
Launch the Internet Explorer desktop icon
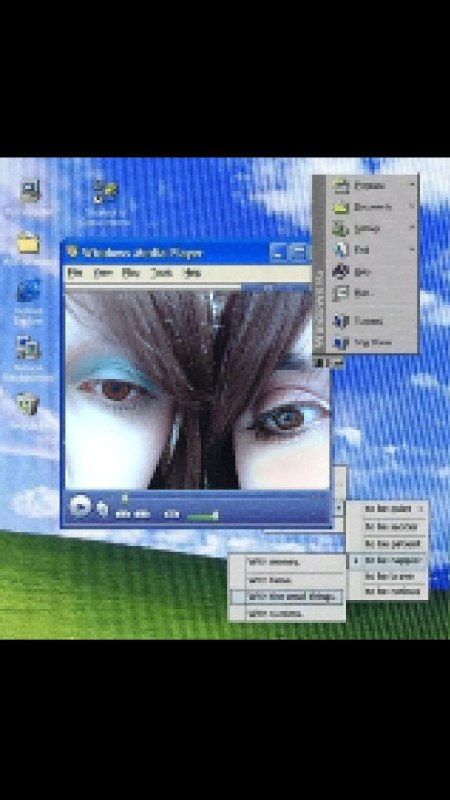29,291
